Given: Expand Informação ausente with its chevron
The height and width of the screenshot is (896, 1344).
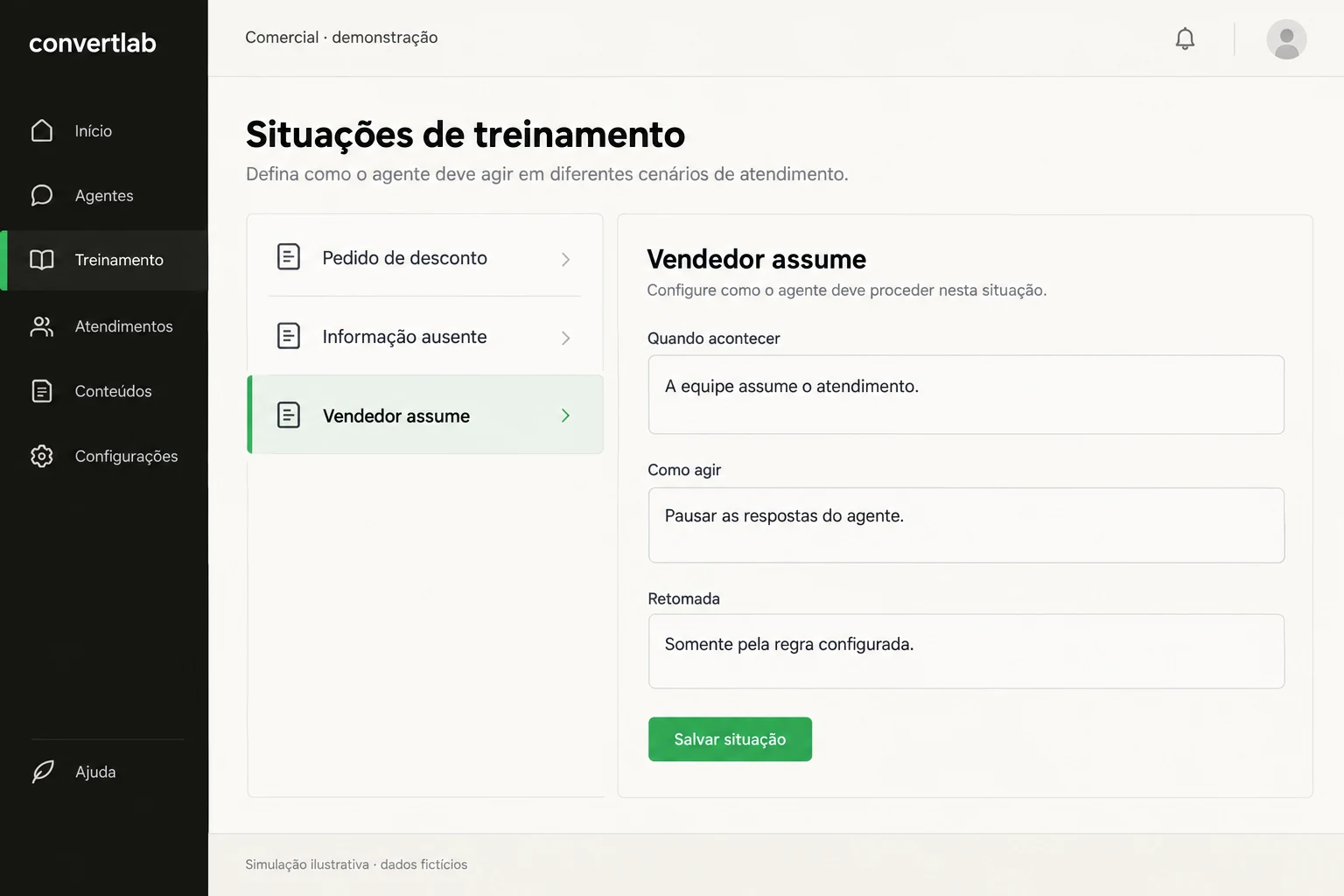Looking at the screenshot, I should [x=565, y=338].
